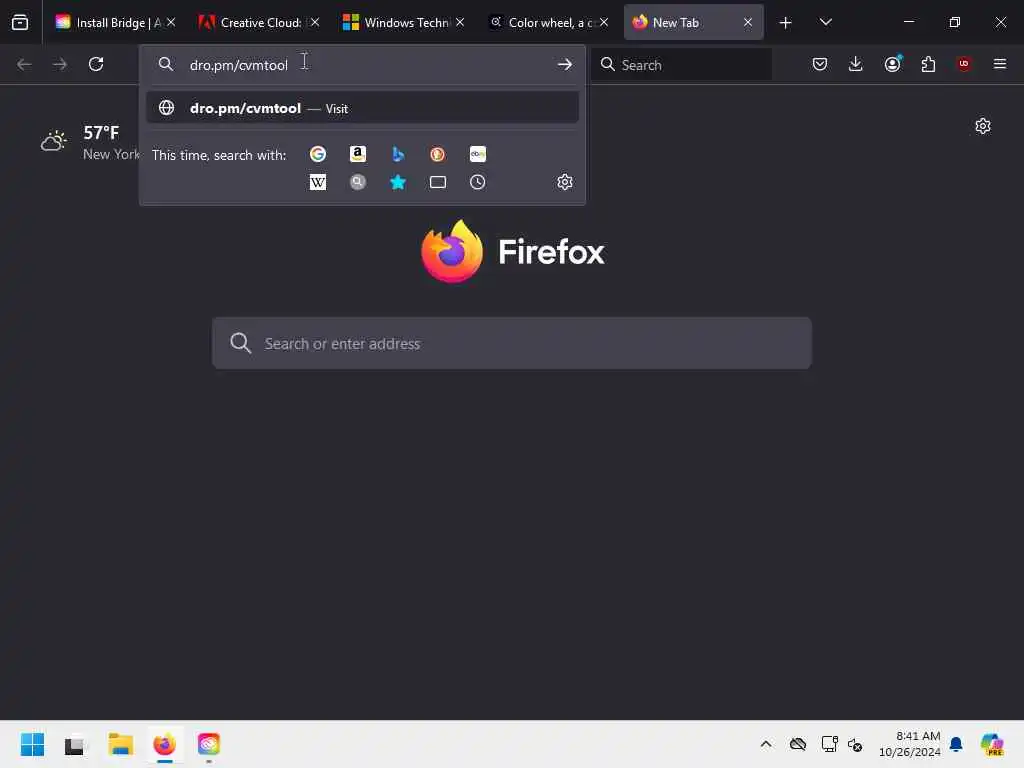Click the toolbar Search box

pos(681,65)
